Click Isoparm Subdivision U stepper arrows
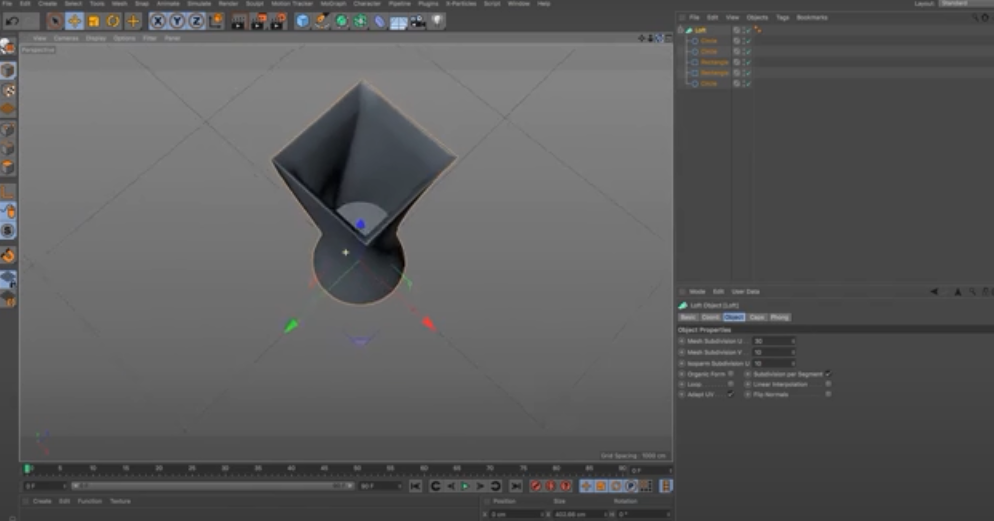The height and width of the screenshot is (521, 994). pos(793,363)
